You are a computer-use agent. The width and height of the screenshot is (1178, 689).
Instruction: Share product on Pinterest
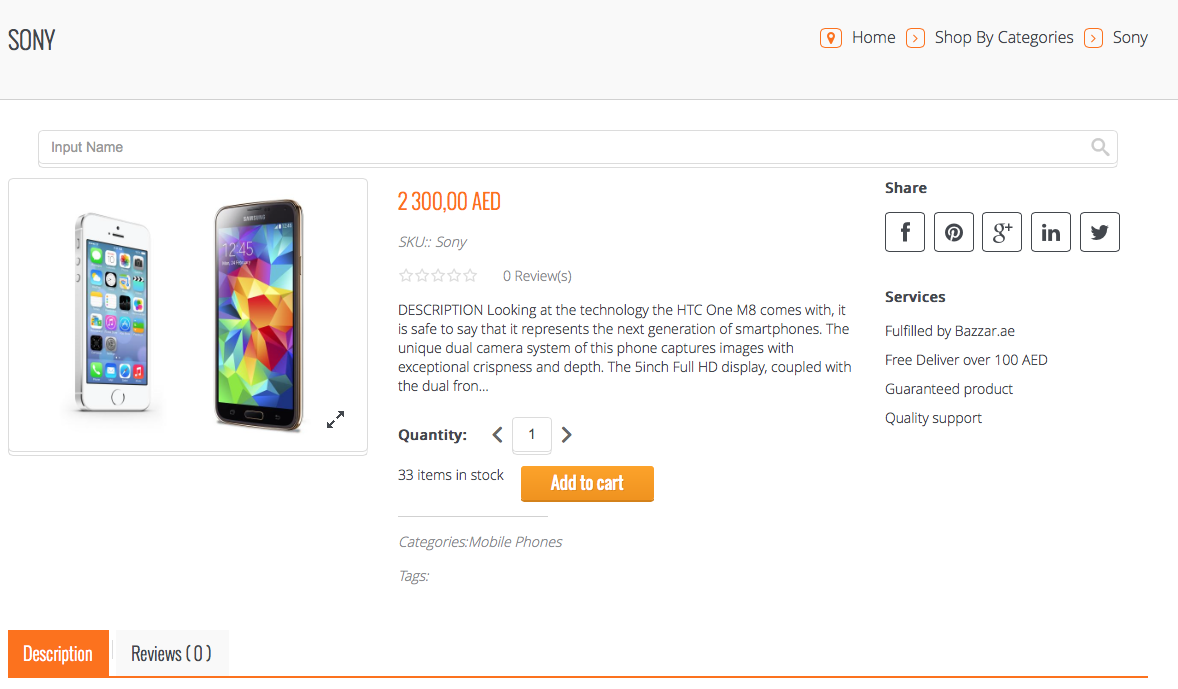click(954, 232)
